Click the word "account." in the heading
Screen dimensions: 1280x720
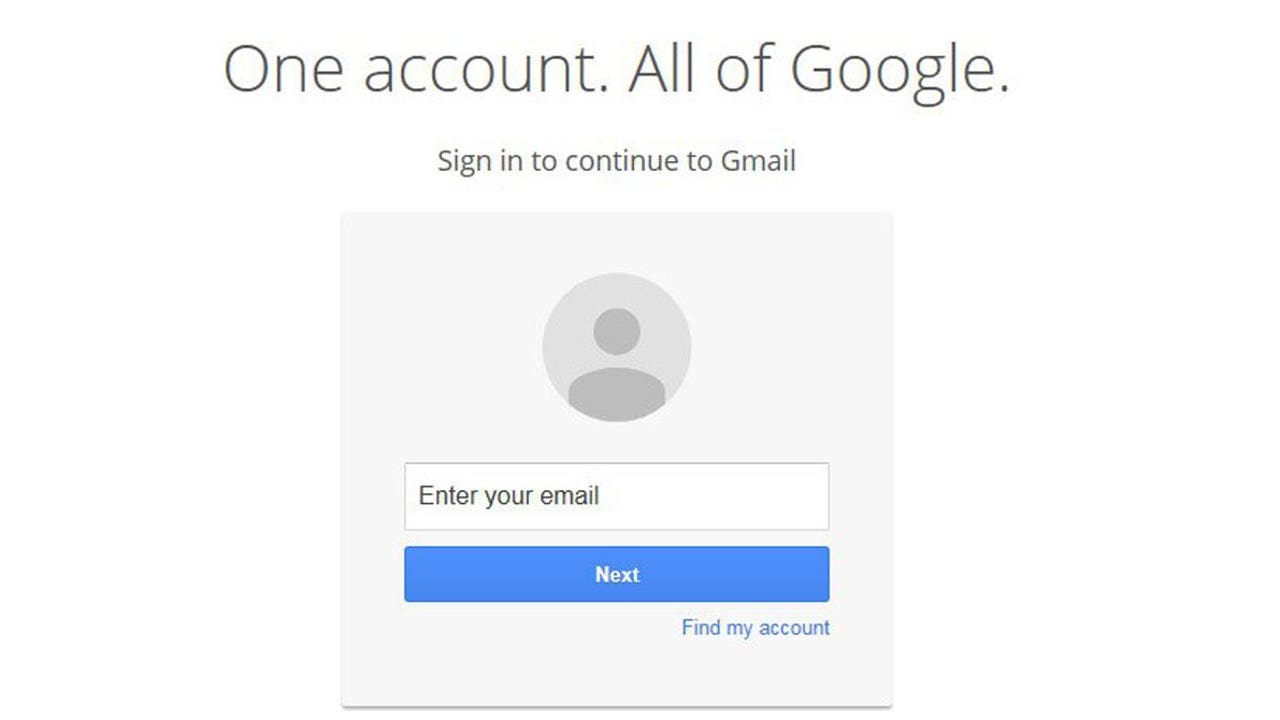pyautogui.click(x=486, y=70)
